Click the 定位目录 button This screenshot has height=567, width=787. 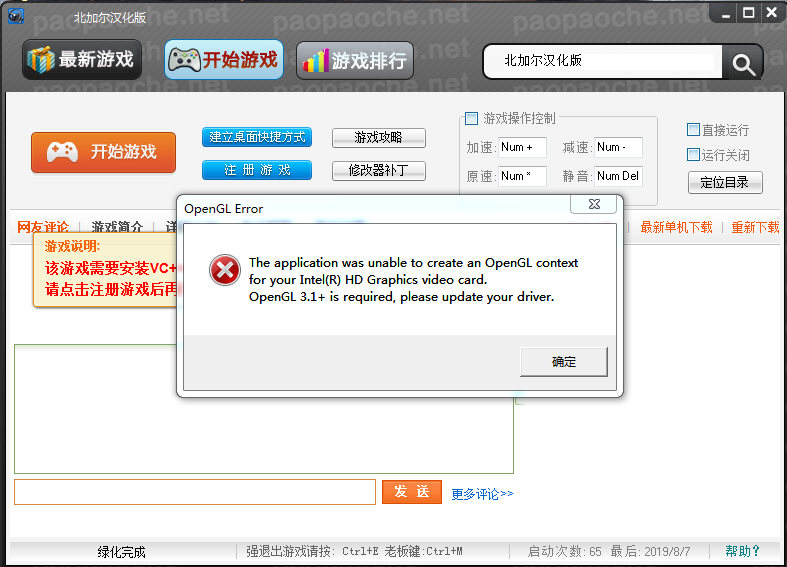[x=725, y=182]
